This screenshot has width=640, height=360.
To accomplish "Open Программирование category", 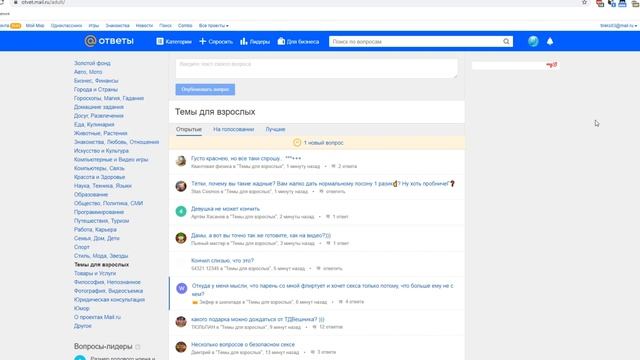I will pos(99,212).
